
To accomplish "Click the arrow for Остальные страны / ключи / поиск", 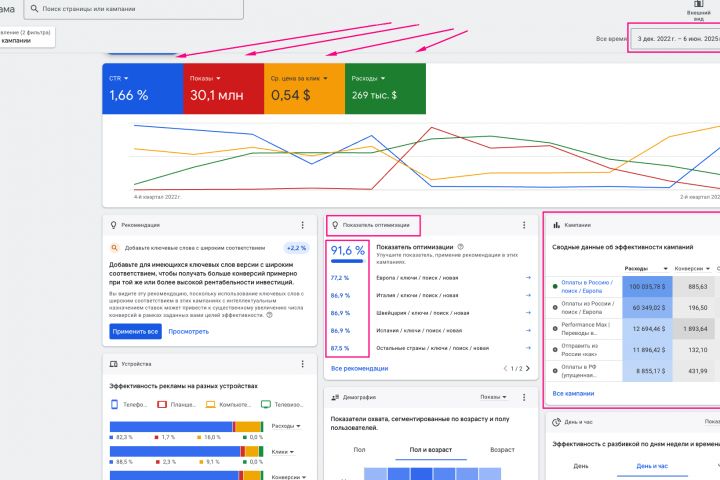I will click(528, 348).
